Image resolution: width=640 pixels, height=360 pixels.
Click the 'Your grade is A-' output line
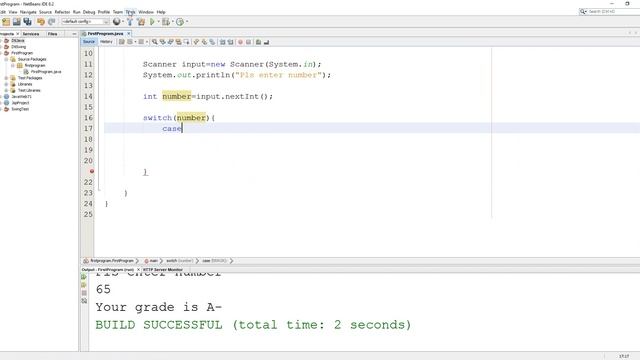click(159, 307)
